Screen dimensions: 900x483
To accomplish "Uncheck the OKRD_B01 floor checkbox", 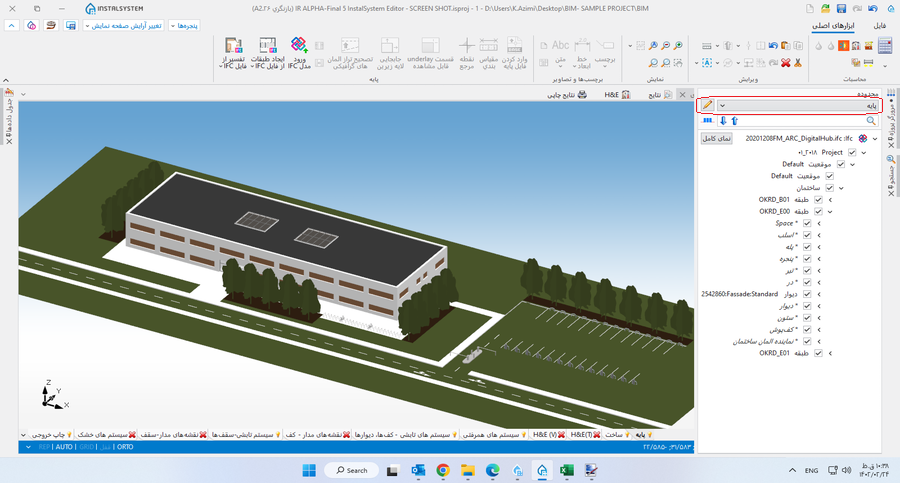I will pyautogui.click(x=819, y=199).
